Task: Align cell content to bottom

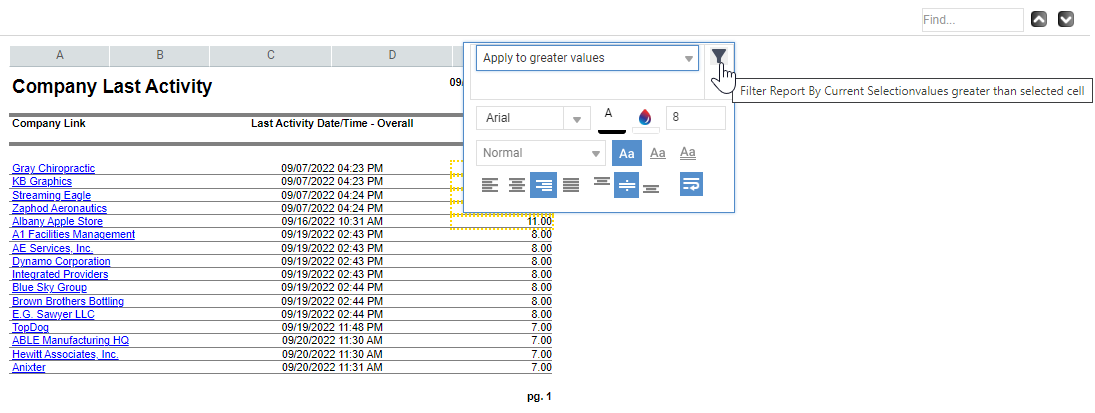Action: pos(651,184)
